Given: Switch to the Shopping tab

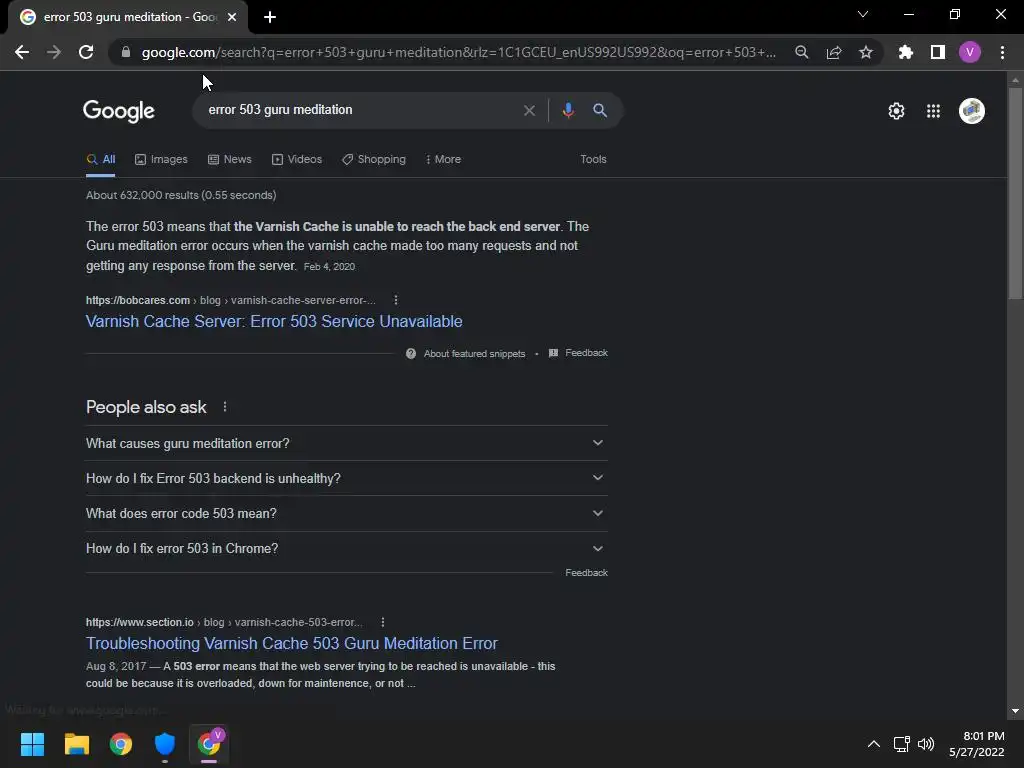Looking at the screenshot, I should point(374,159).
